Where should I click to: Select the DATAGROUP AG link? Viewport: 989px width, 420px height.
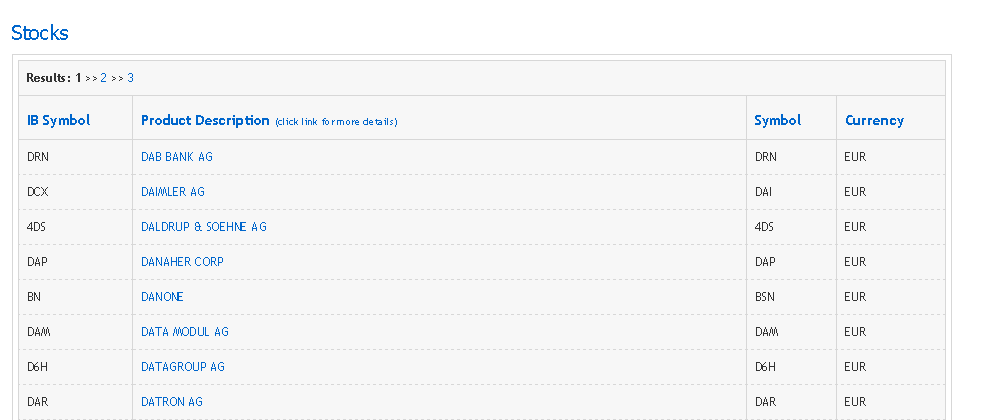click(183, 367)
